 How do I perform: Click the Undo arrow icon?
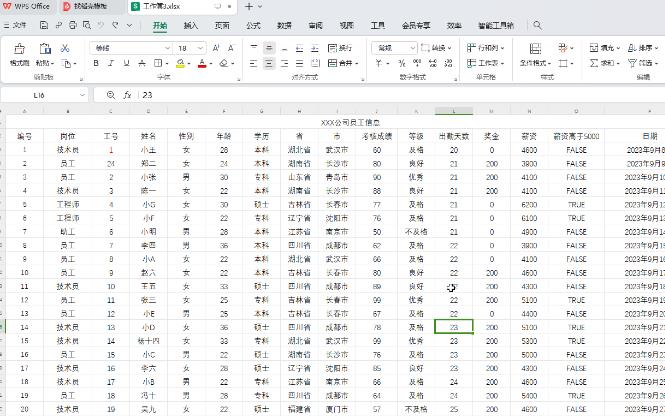101,25
